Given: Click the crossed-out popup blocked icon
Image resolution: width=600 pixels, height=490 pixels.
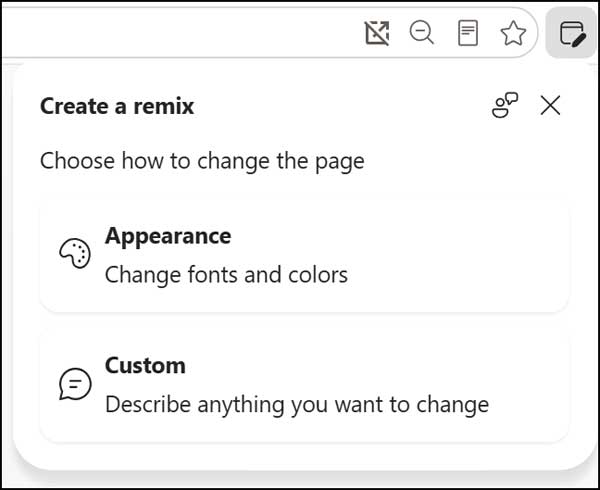Looking at the screenshot, I should click(377, 33).
